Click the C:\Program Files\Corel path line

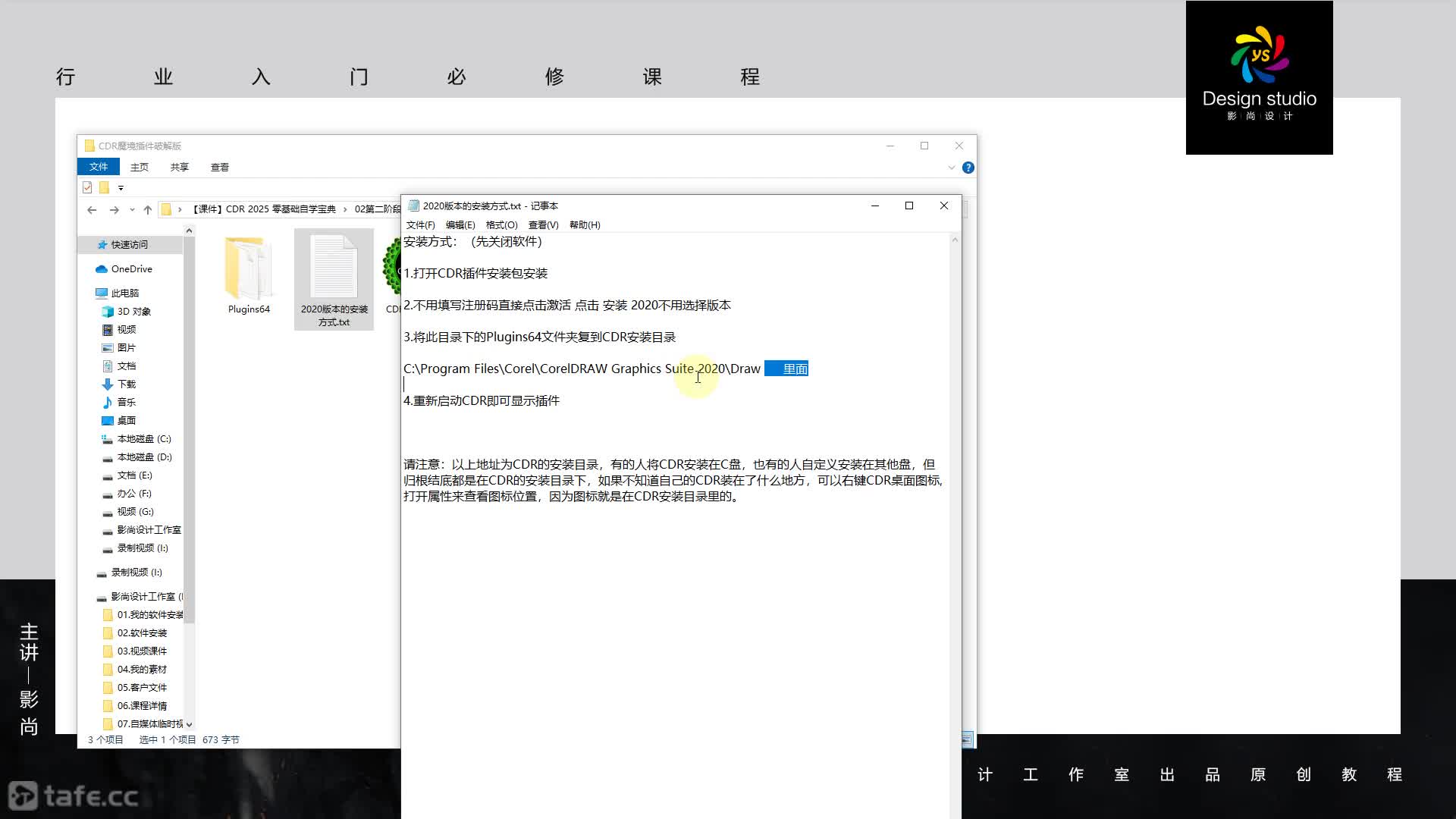pyautogui.click(x=582, y=369)
